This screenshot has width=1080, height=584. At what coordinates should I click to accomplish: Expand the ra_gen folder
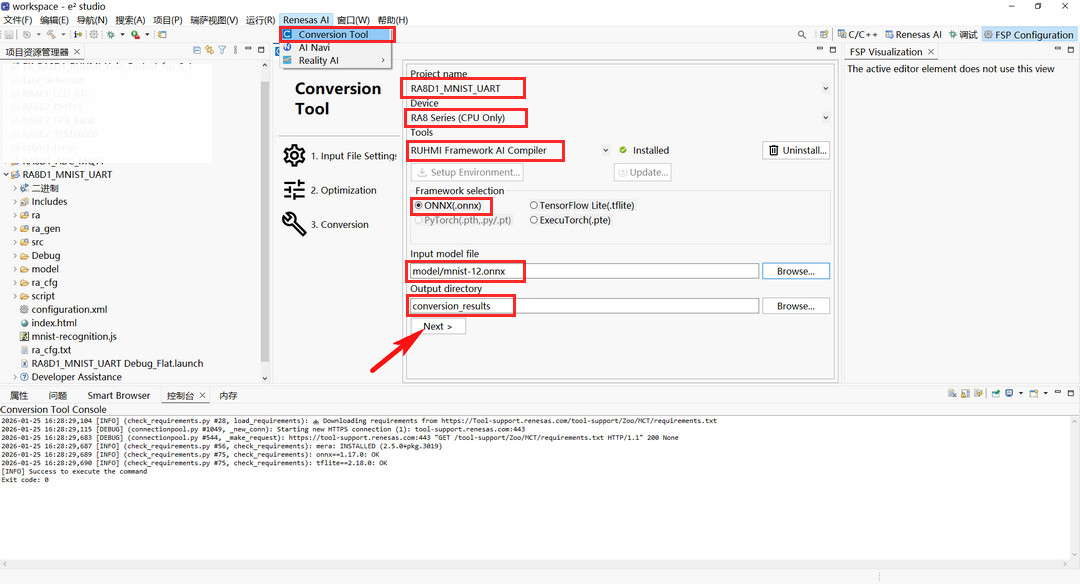[15, 229]
